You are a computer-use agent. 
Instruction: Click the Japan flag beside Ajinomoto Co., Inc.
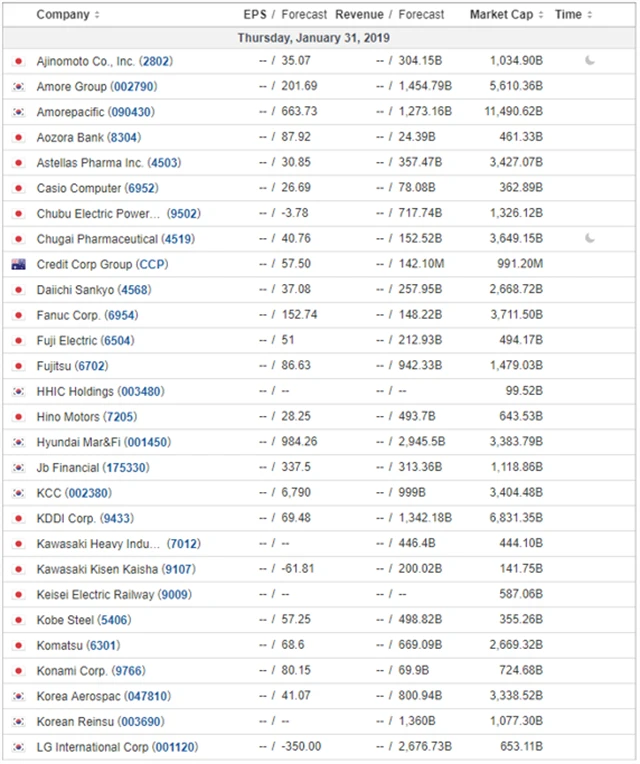(x=17, y=61)
